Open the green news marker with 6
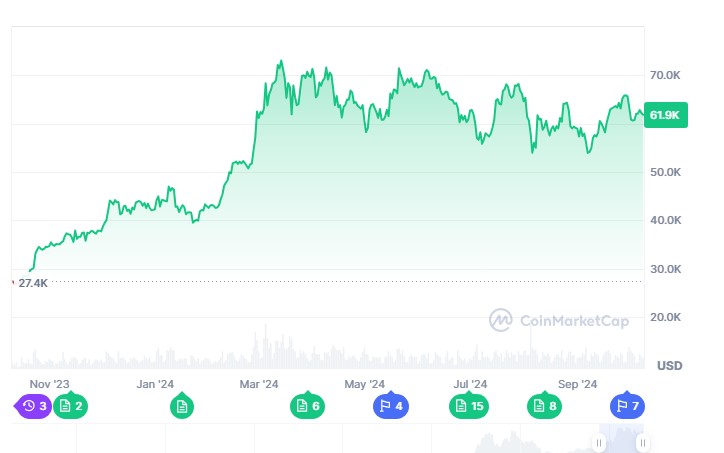The width and height of the screenshot is (724, 453). [x=308, y=406]
